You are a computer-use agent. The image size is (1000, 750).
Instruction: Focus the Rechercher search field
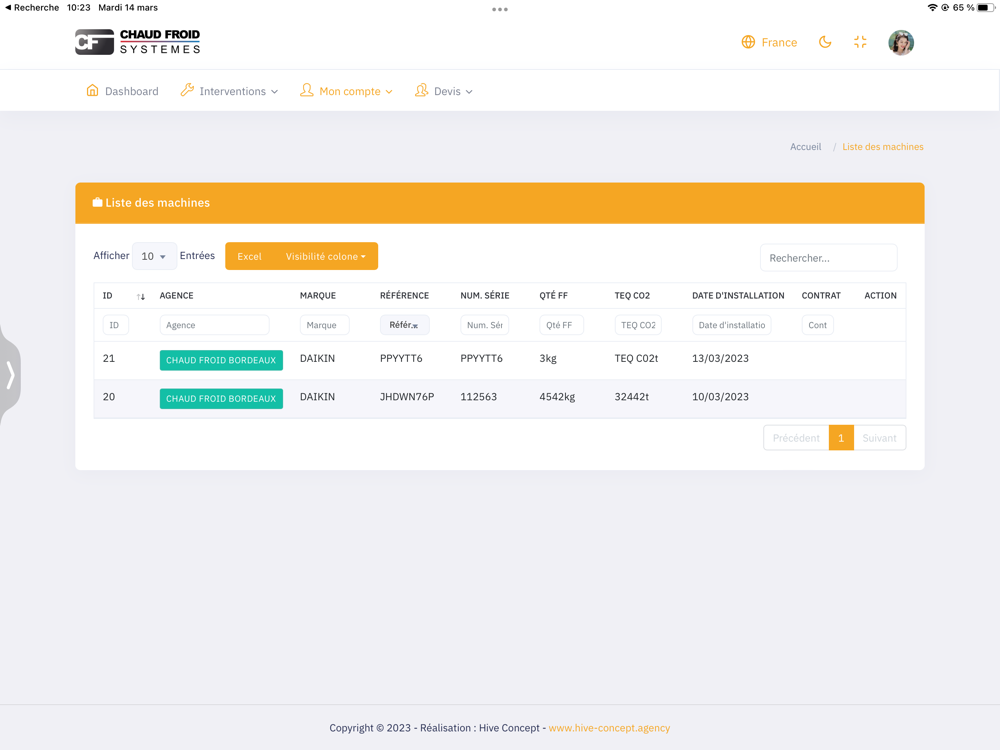[828, 258]
